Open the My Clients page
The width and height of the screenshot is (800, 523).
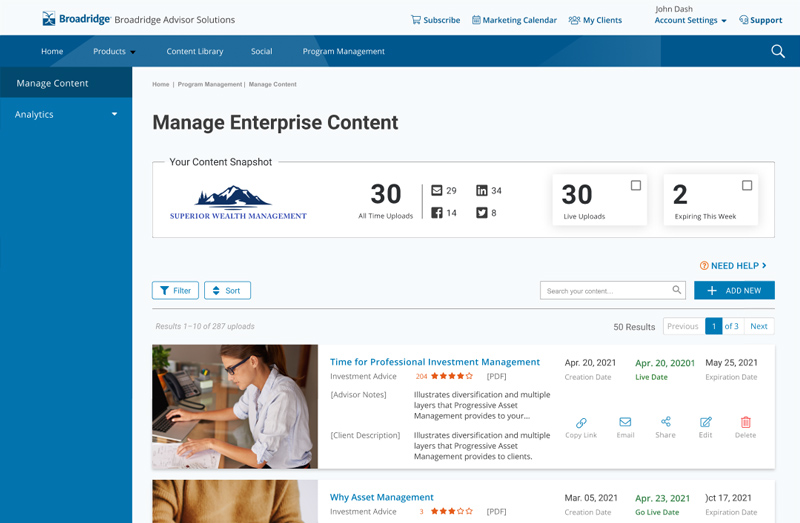pos(595,20)
